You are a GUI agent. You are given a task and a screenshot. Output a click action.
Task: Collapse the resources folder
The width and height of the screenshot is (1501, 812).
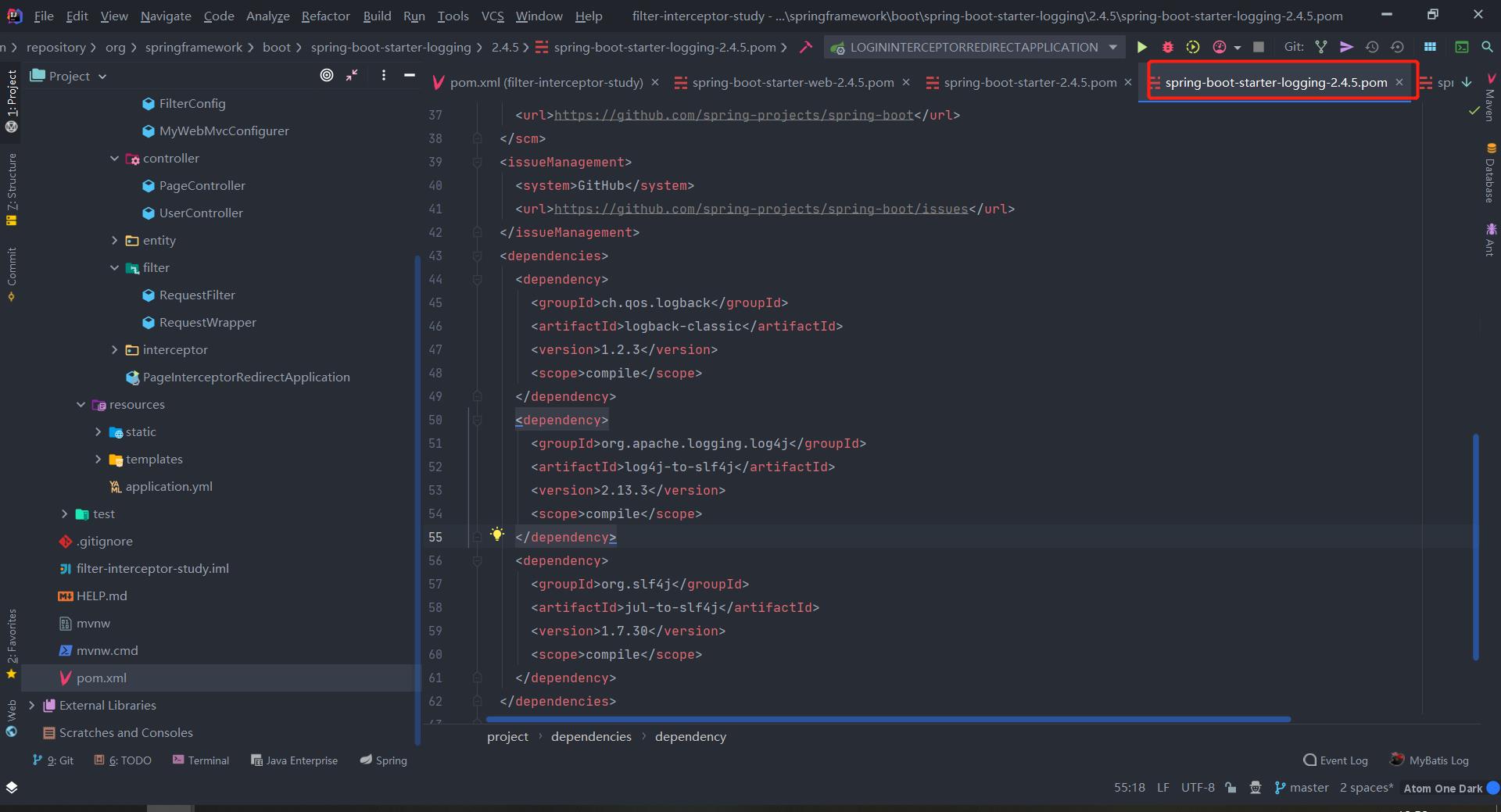click(x=81, y=404)
